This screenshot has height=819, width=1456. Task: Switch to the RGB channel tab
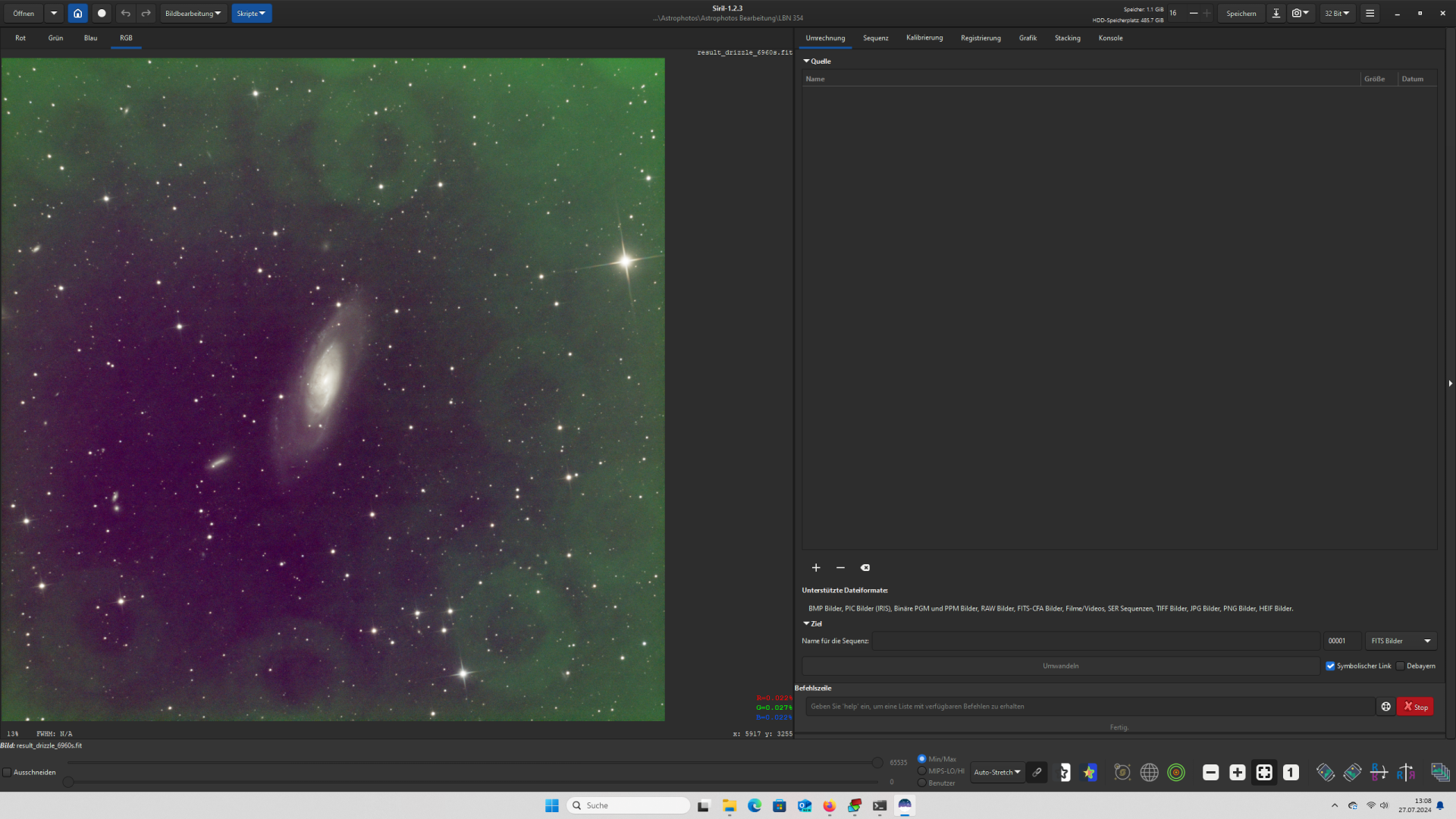point(126,38)
